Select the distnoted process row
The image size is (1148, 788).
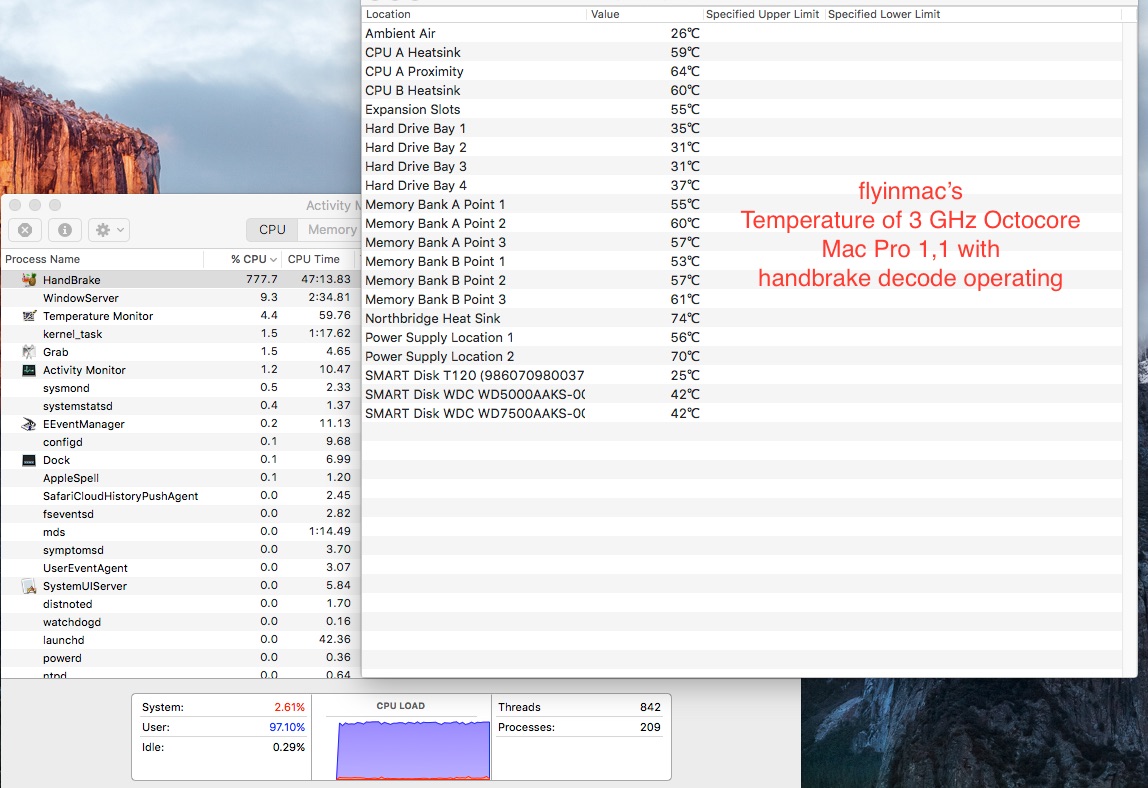pos(179,604)
